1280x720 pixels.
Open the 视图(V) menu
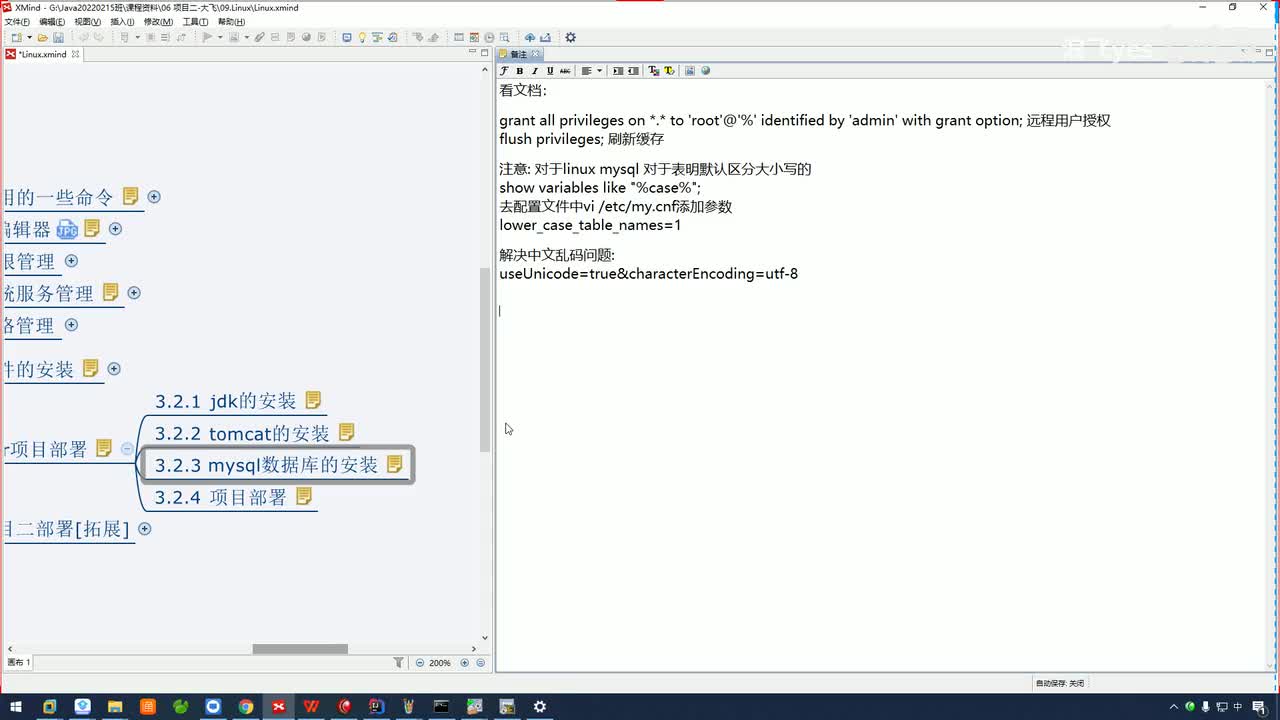pos(87,21)
